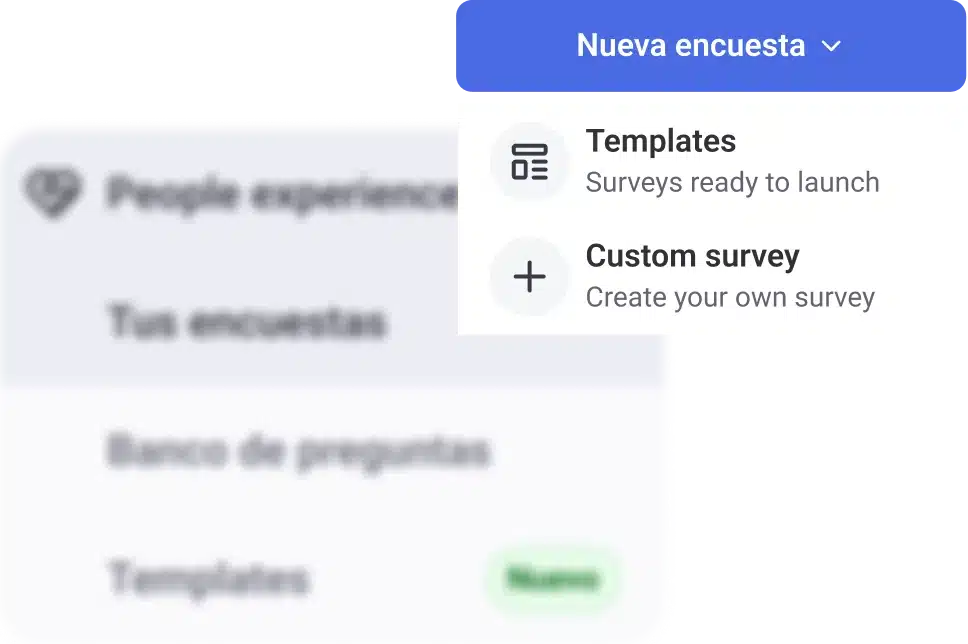Click the green Nuevo badge
The height and width of the screenshot is (644, 968).
(553, 579)
